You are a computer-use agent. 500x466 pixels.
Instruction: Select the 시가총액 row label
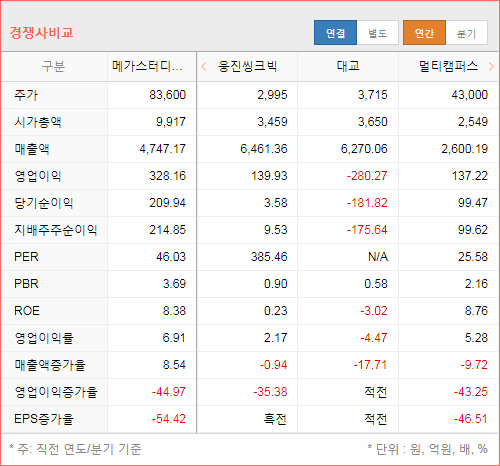[38, 122]
